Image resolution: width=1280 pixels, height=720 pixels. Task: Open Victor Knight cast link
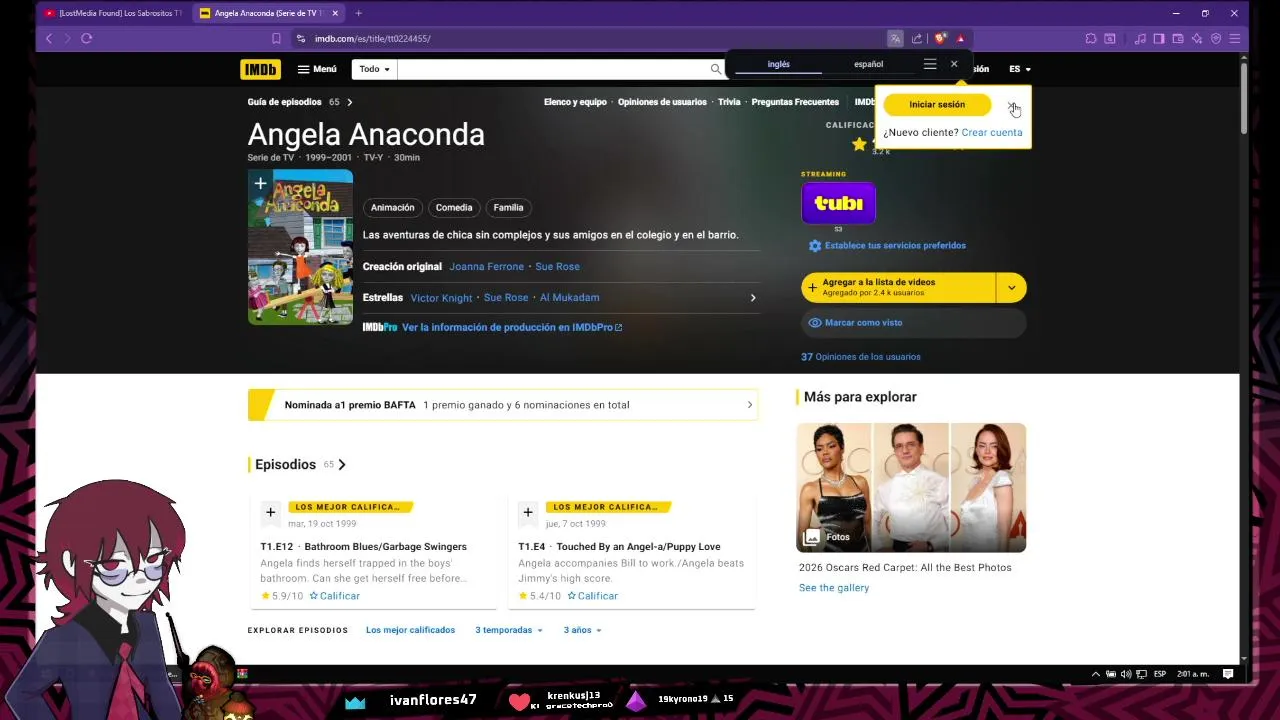click(x=441, y=298)
